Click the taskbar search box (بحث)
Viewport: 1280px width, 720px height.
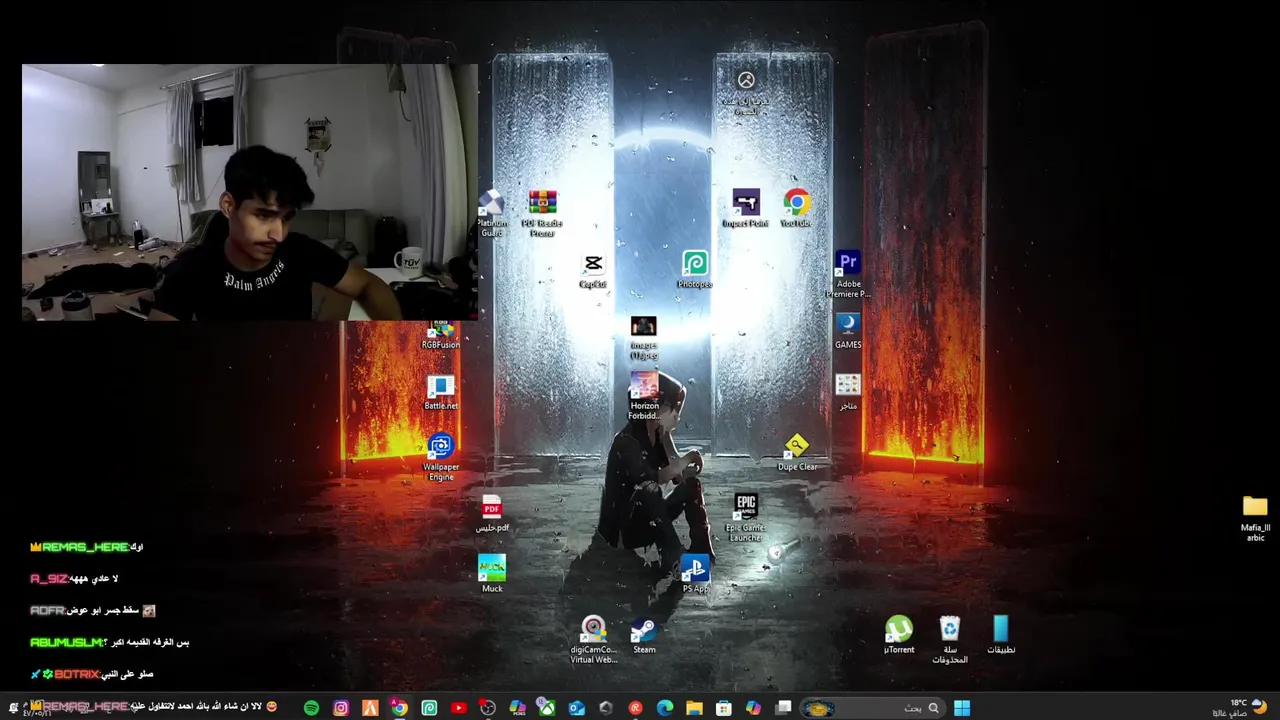(x=871, y=708)
